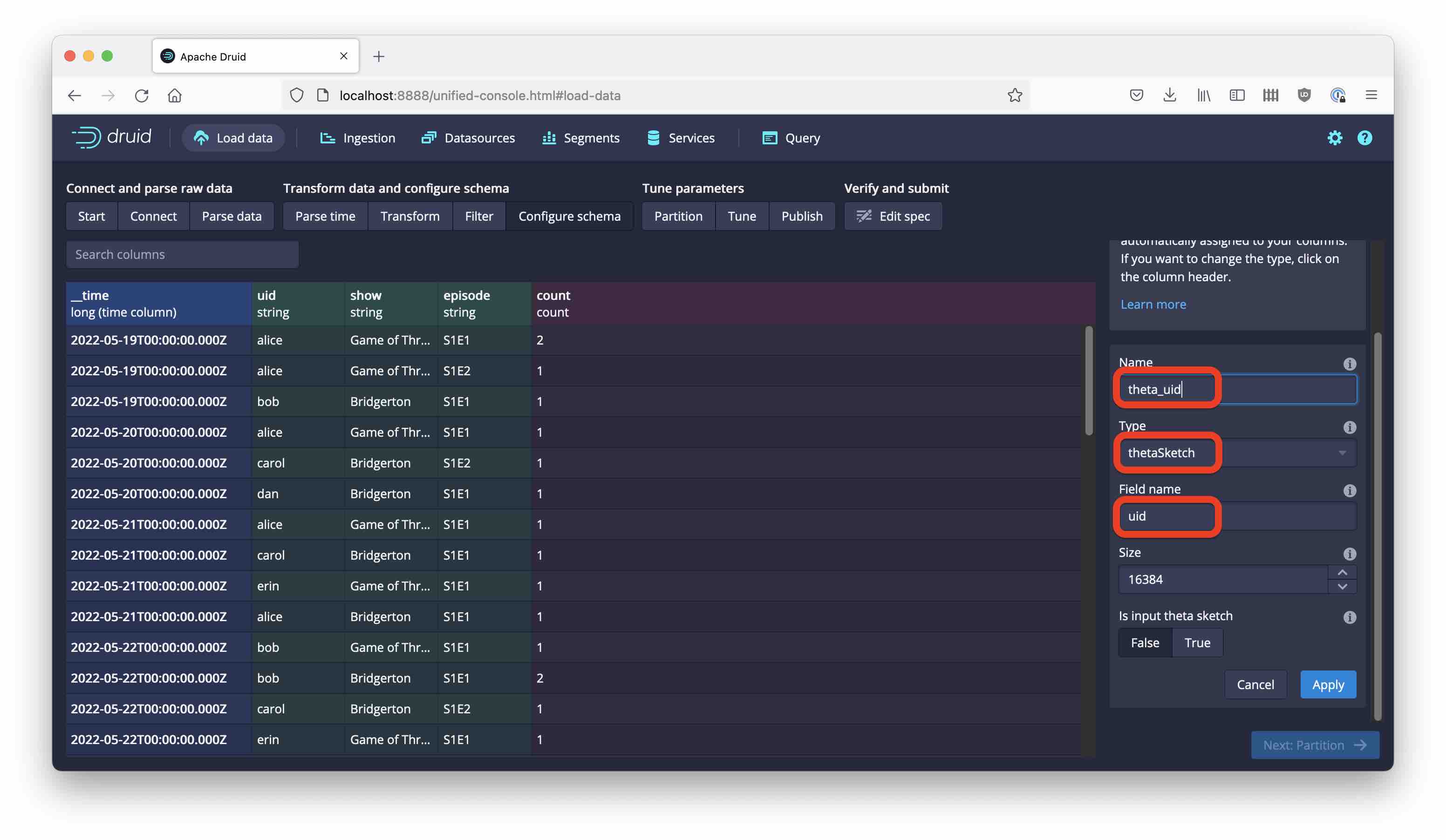Click the Apply button
Viewport: 1446px width, 840px height.
[1327, 684]
